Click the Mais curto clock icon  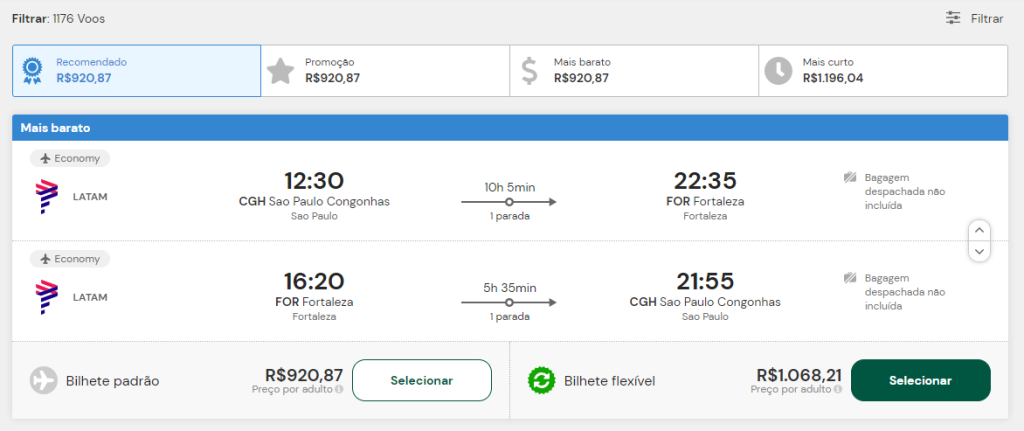click(x=778, y=70)
